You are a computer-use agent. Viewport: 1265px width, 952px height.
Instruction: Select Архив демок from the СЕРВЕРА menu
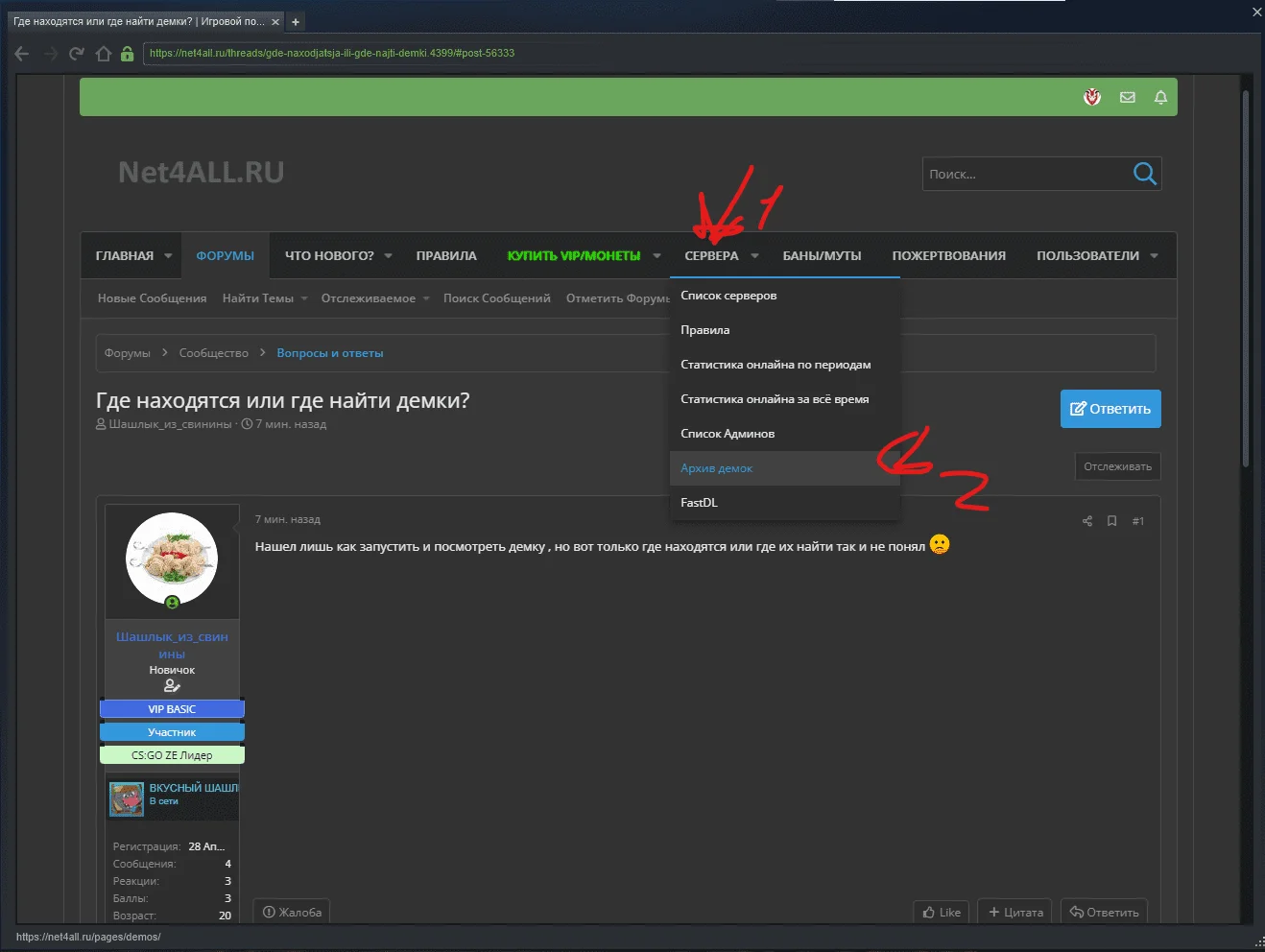pyautogui.click(x=717, y=468)
